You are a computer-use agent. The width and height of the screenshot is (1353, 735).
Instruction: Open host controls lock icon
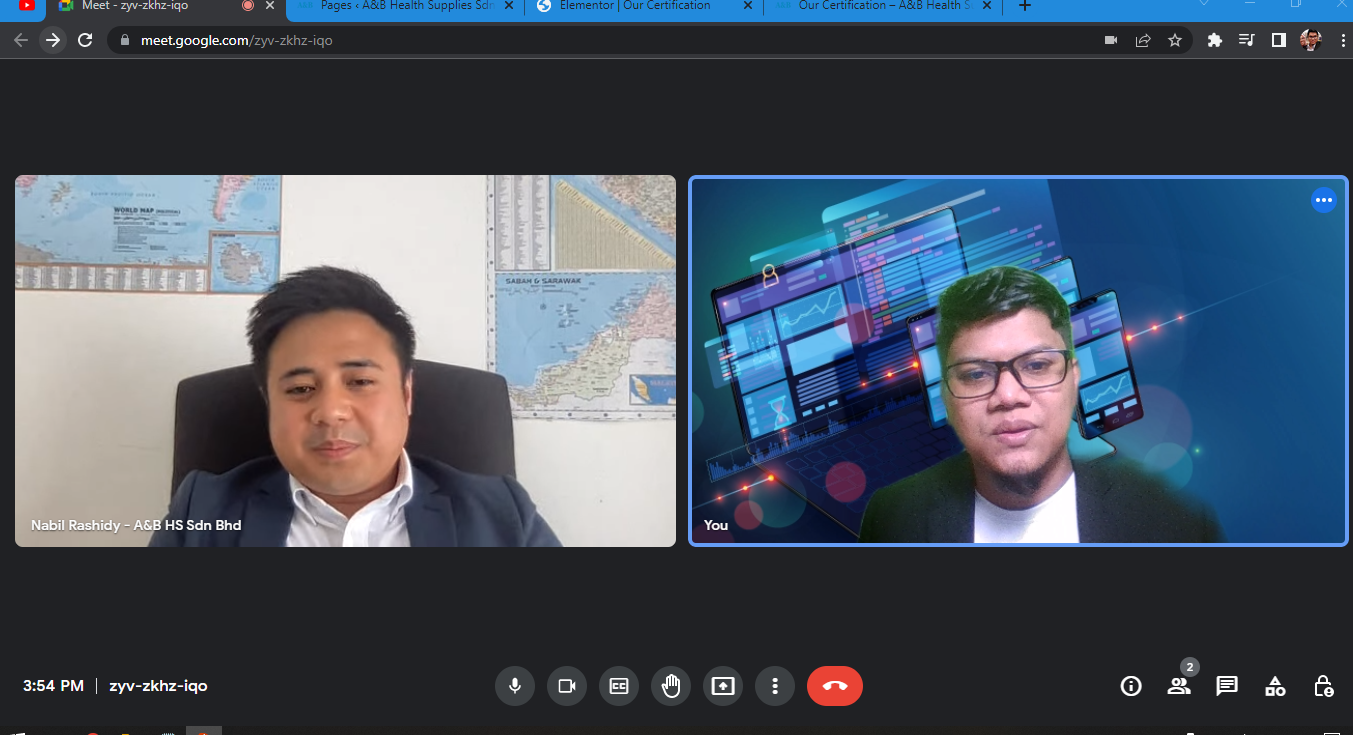click(1323, 686)
